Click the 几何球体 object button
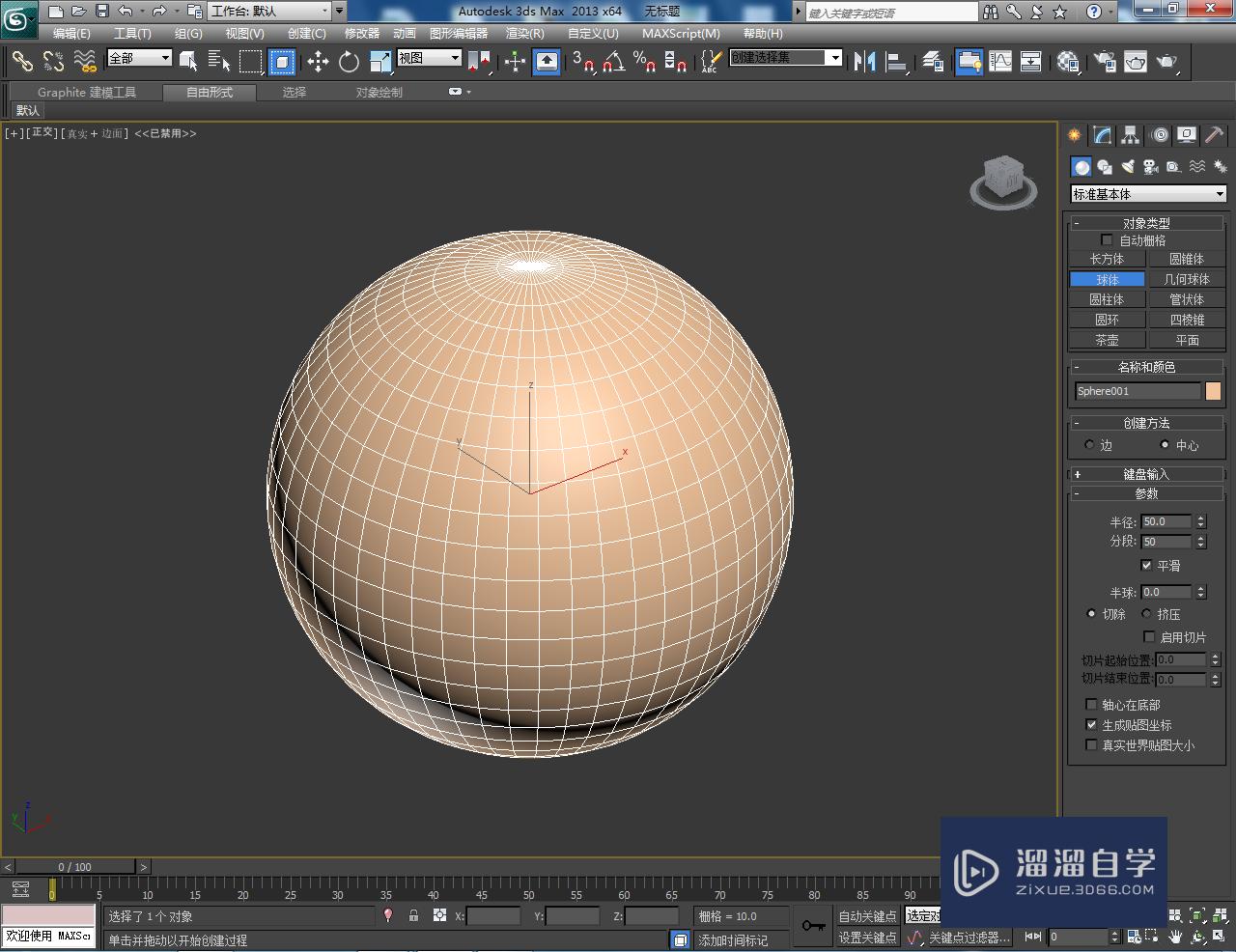The image size is (1236, 952). 1187,279
